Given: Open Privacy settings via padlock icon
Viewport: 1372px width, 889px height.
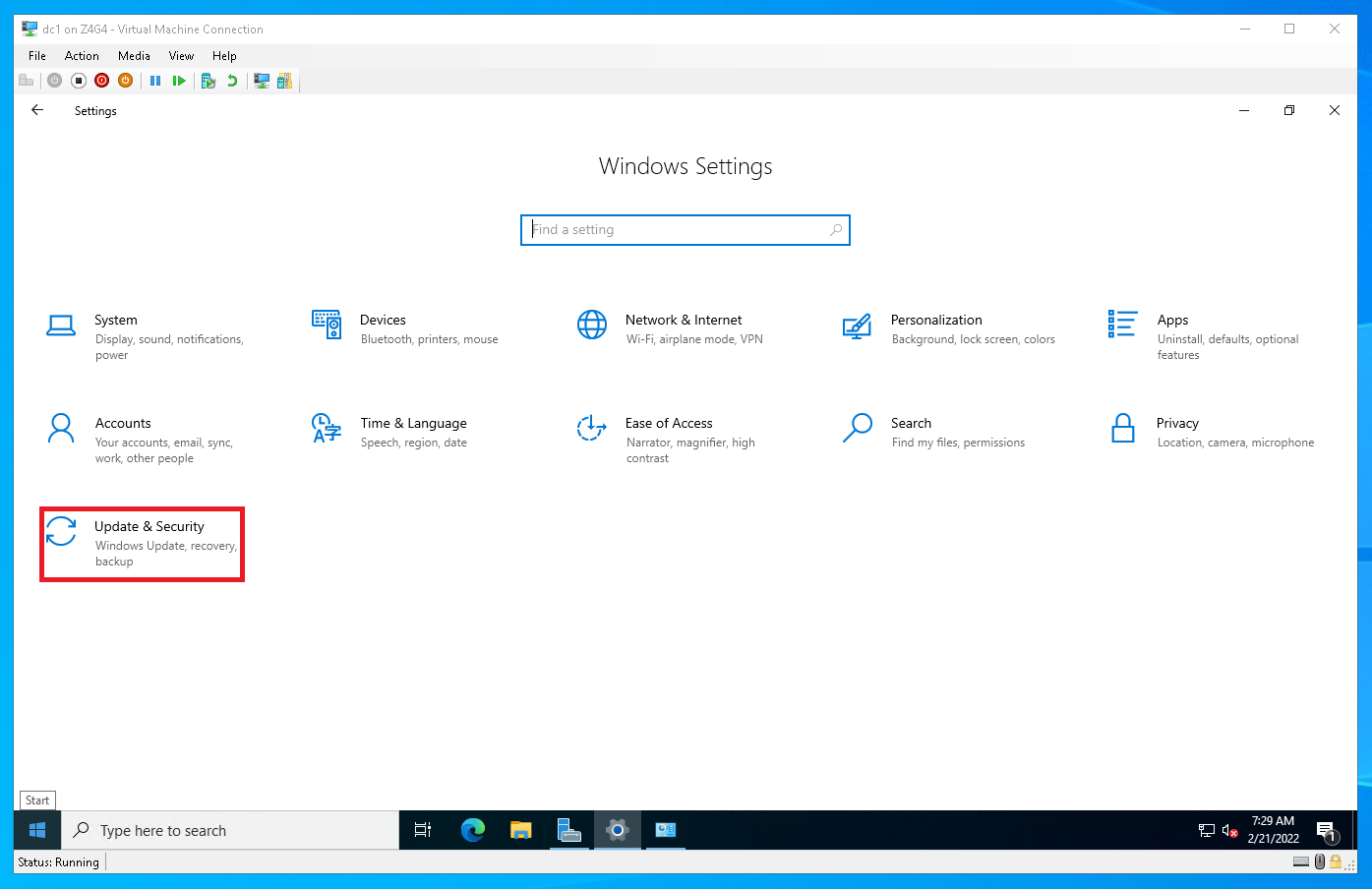Looking at the screenshot, I should pos(1122,428).
